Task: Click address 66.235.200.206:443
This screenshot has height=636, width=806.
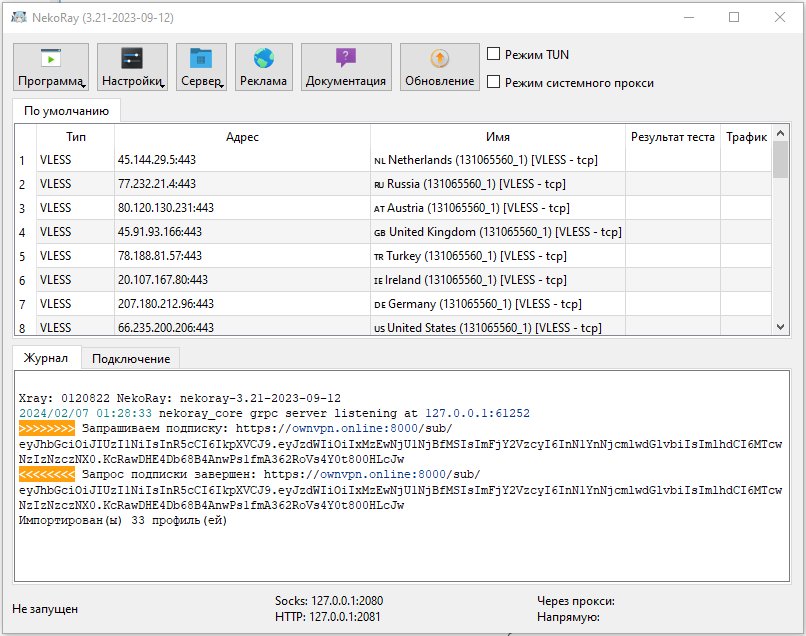Action: coord(166,328)
